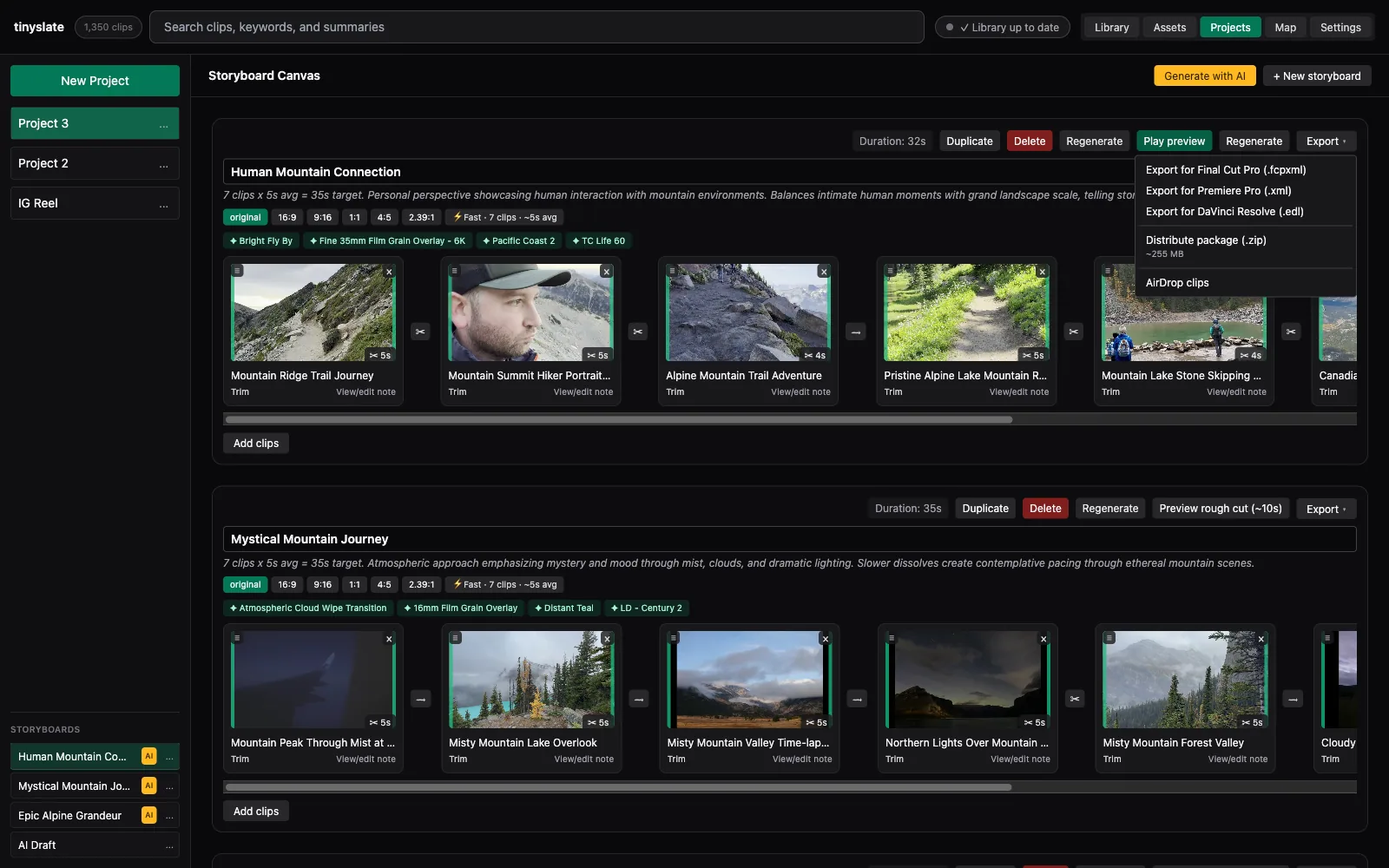Select original aspect ratio for Human Mountain Connection

[245, 217]
